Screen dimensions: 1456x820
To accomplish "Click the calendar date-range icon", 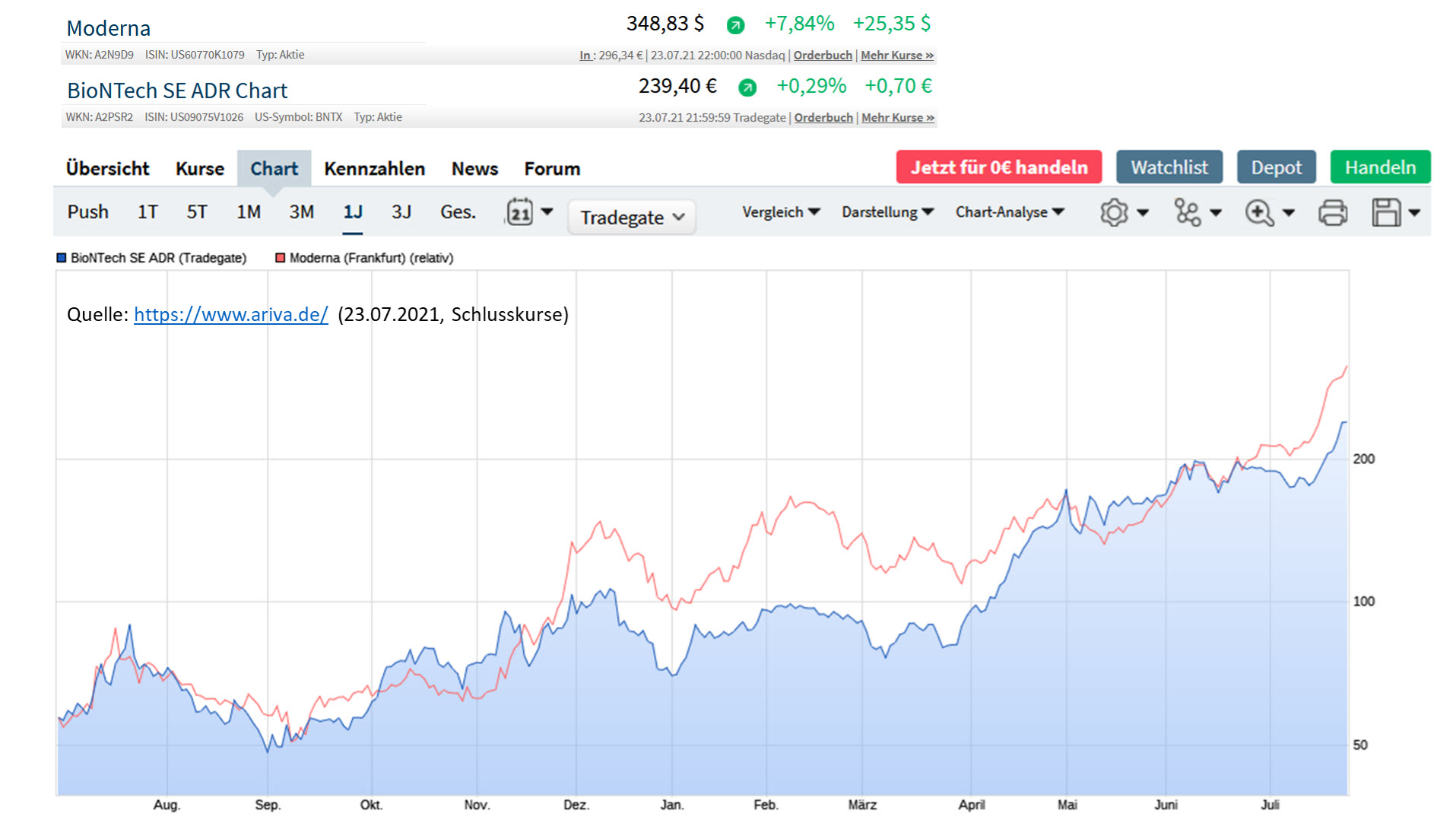I will (x=520, y=212).
